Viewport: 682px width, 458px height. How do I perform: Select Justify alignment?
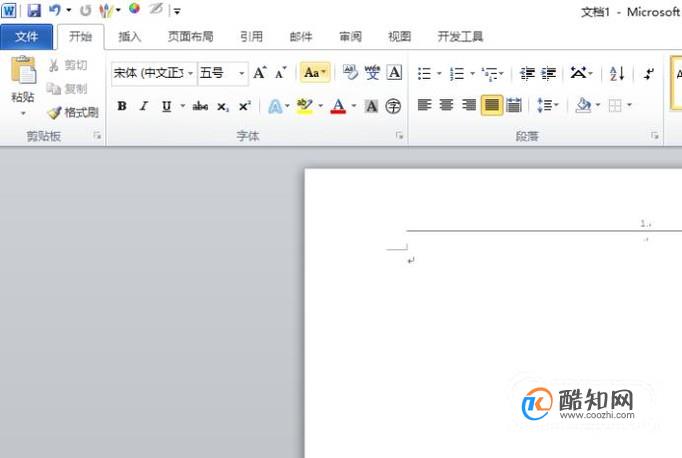pos(492,105)
